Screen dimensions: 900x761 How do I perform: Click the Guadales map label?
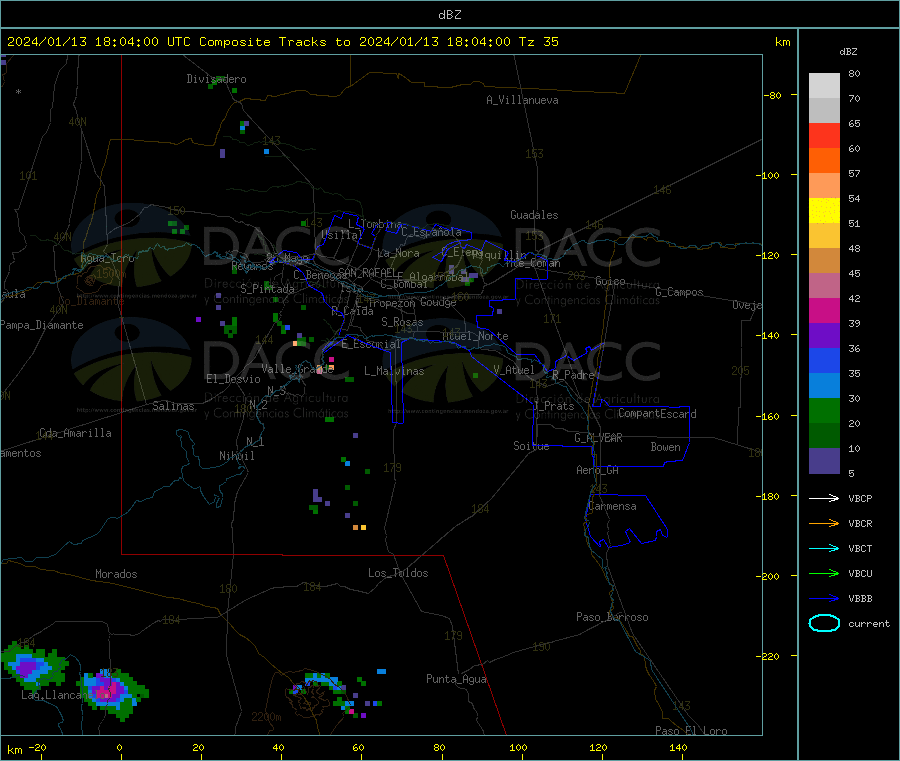(534, 215)
